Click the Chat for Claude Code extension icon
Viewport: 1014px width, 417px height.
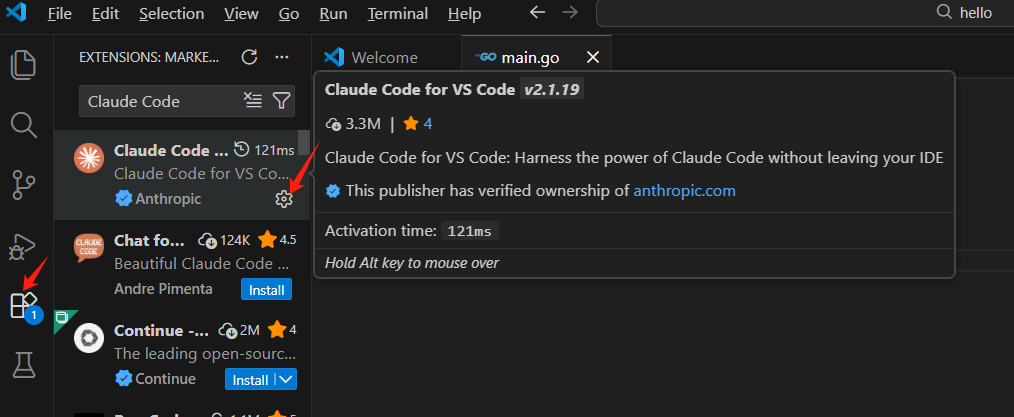89,247
